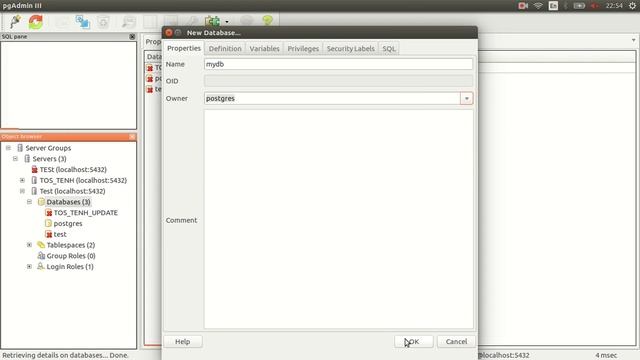Viewport: 640px width, 360px height.
Task: Click the 22:54 clock in top bar
Action: tap(614, 6)
